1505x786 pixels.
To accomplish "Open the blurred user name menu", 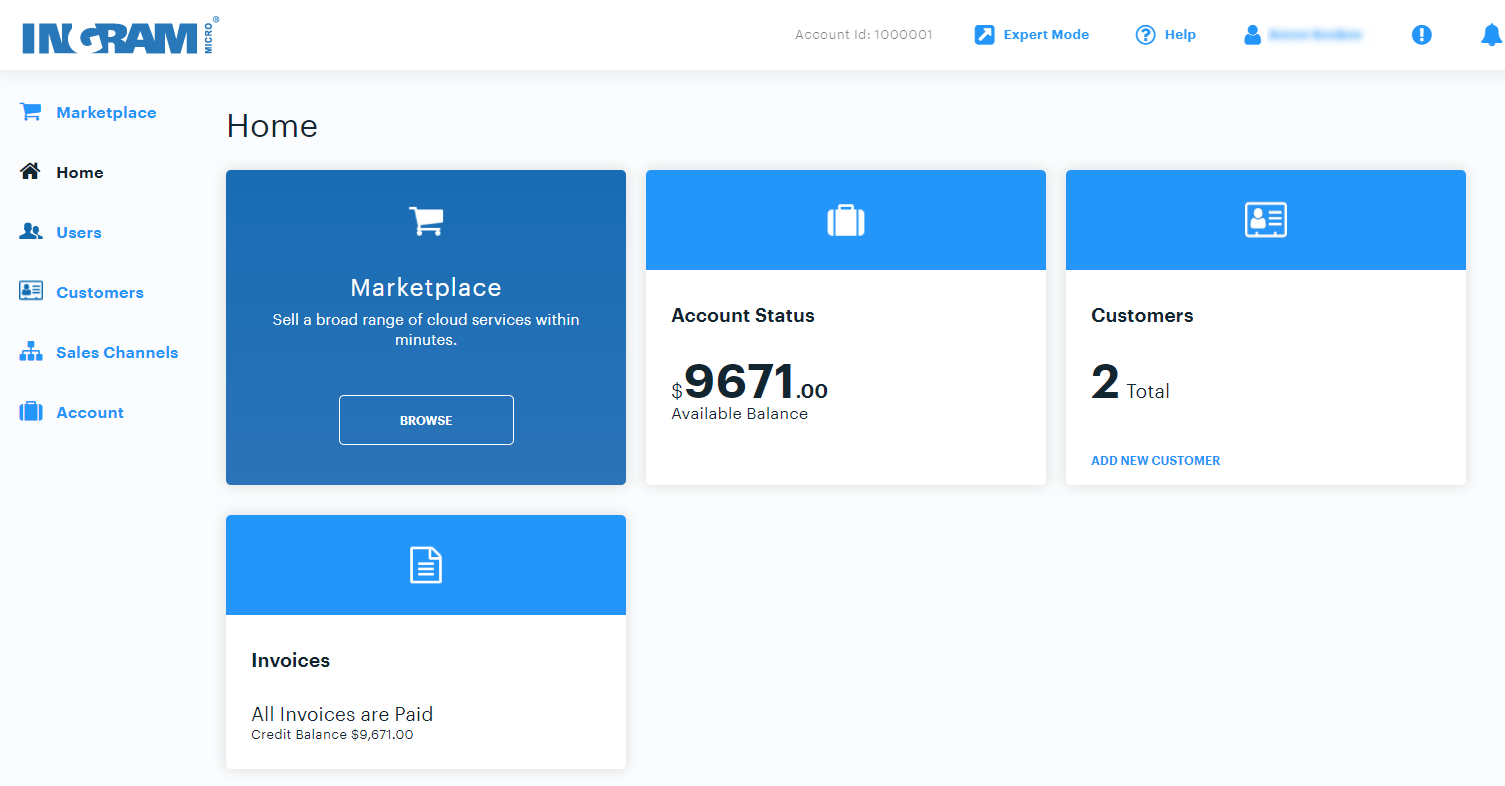I will 1315,35.
